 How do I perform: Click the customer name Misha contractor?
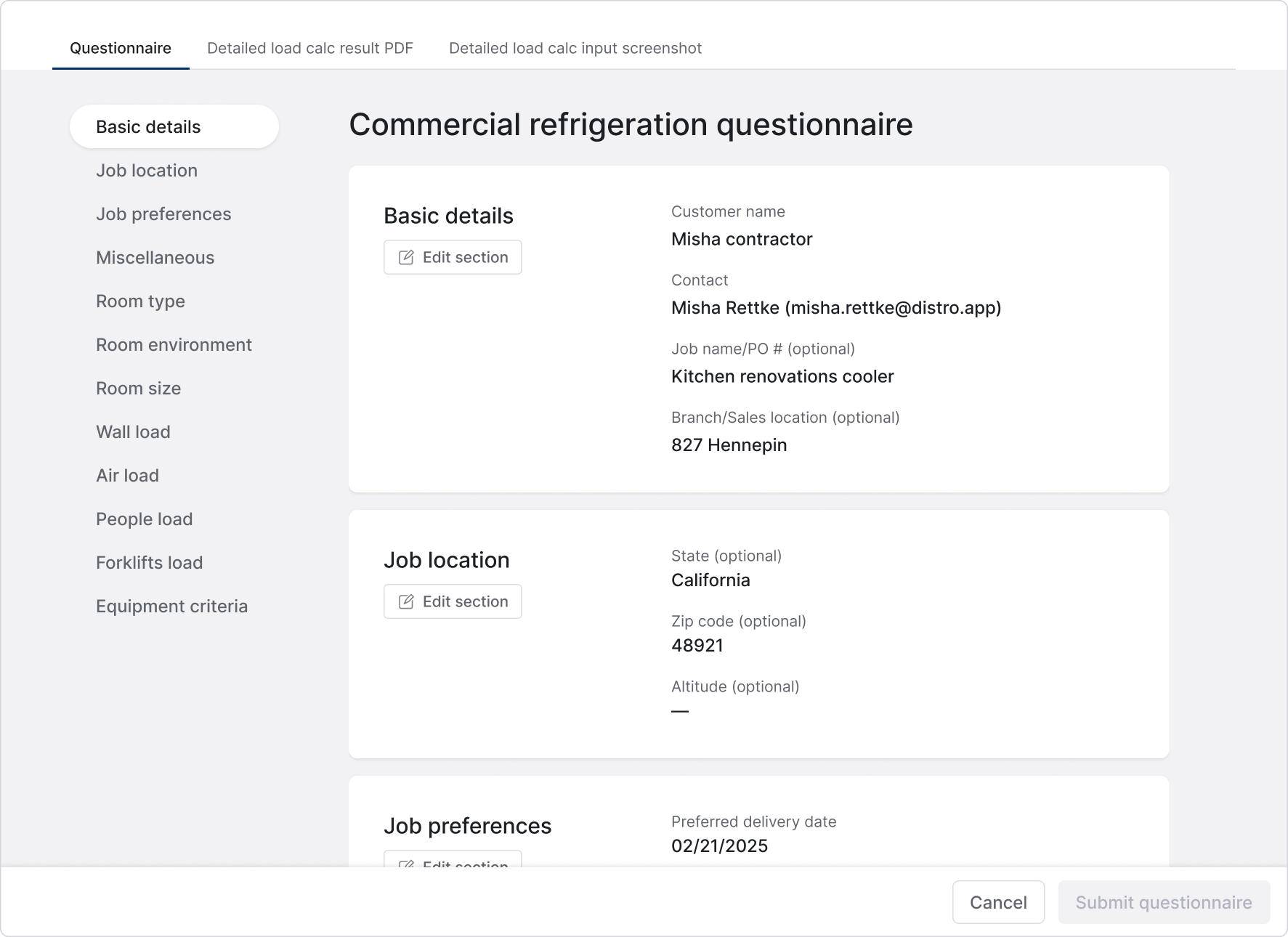pos(742,239)
